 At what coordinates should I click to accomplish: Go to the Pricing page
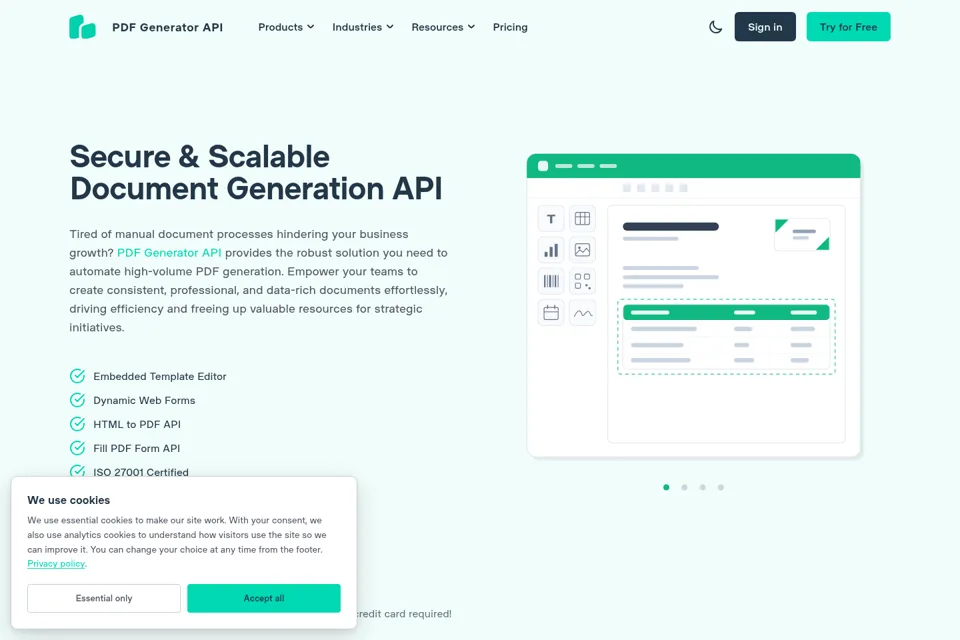click(x=510, y=27)
